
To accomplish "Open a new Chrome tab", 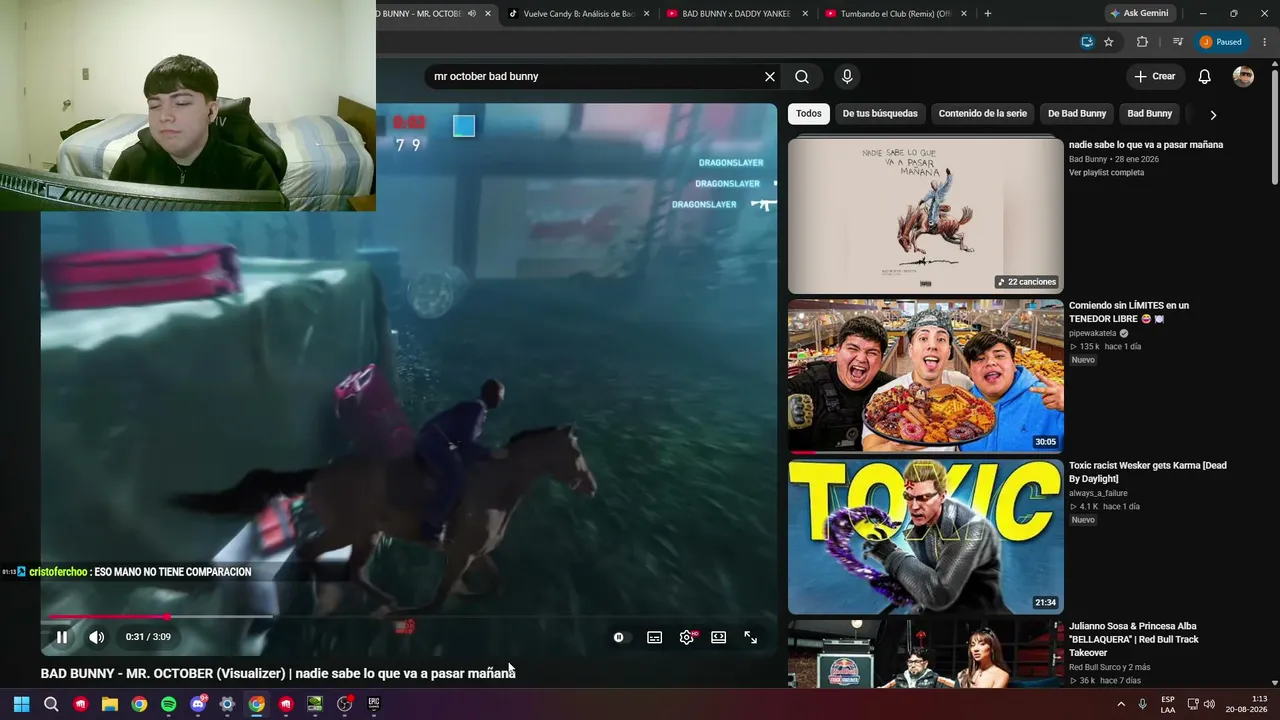I will pos(988,14).
